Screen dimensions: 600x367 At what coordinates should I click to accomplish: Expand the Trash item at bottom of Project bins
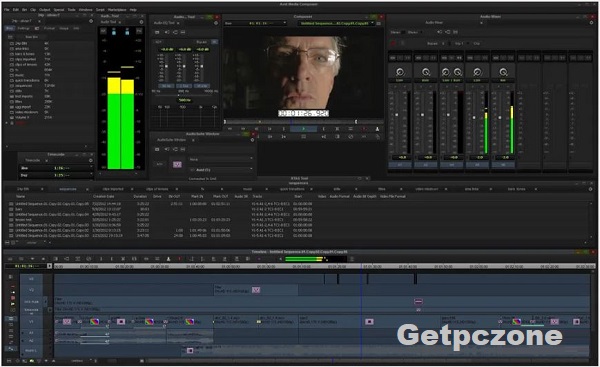(x=7, y=123)
